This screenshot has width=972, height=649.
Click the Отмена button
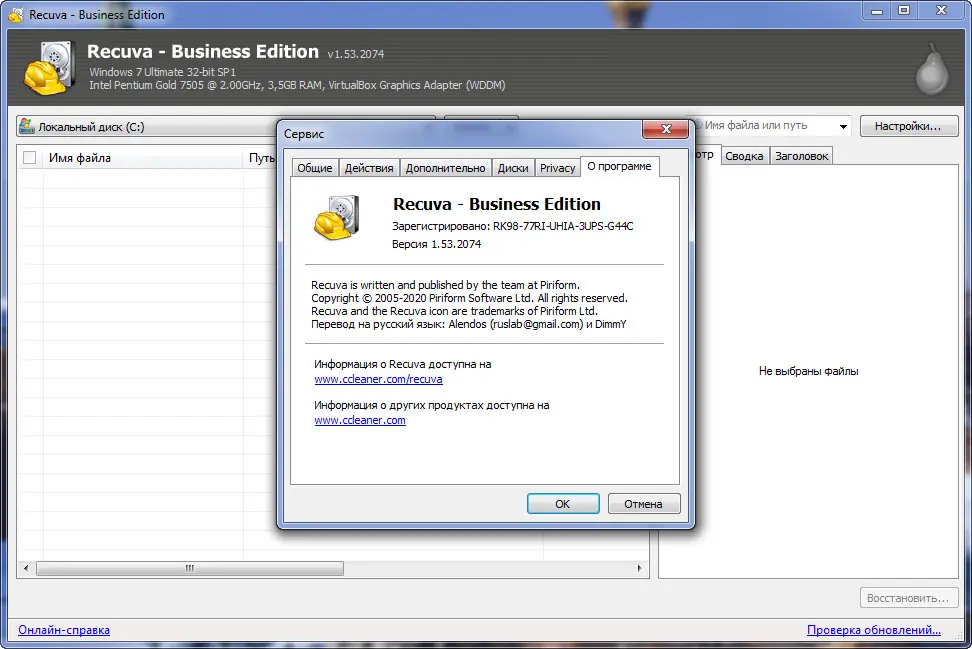pyautogui.click(x=643, y=504)
